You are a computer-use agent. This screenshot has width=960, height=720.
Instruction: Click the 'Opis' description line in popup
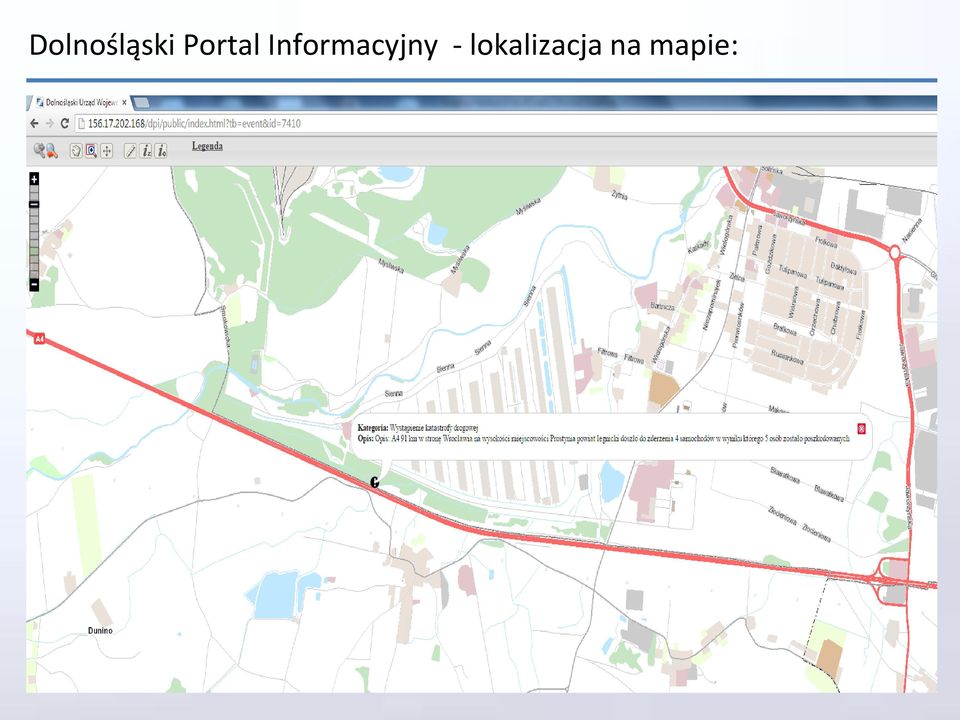(604, 438)
